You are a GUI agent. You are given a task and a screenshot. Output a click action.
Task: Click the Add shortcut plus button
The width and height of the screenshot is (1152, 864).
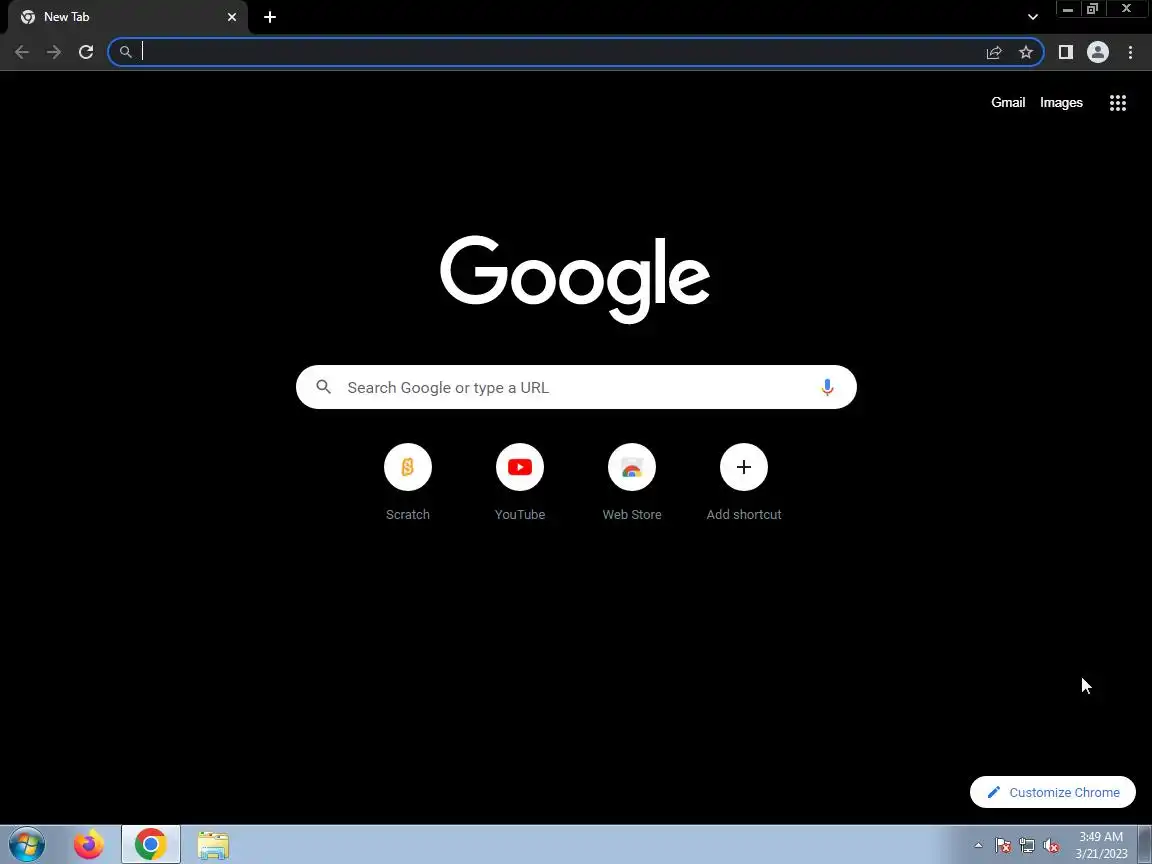point(744,467)
